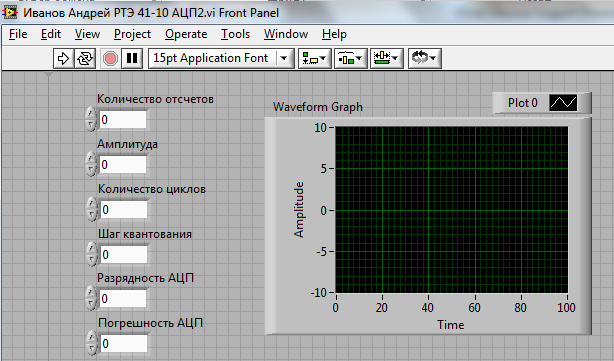Screen dimensions: 614x361
Task: Decrement the Амплитуда value
Action: [91, 170]
